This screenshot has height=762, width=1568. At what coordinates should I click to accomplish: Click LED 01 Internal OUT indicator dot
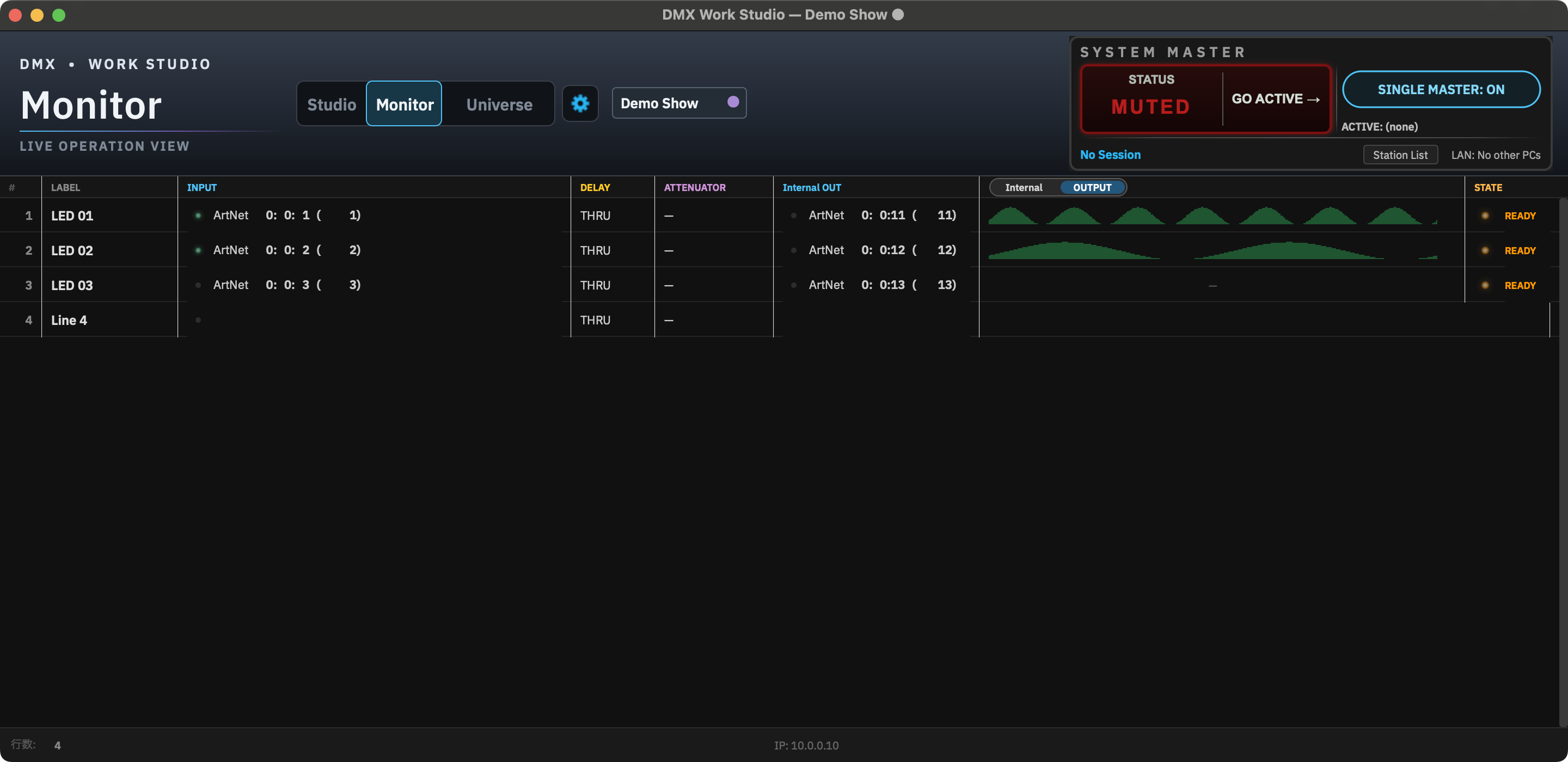793,216
